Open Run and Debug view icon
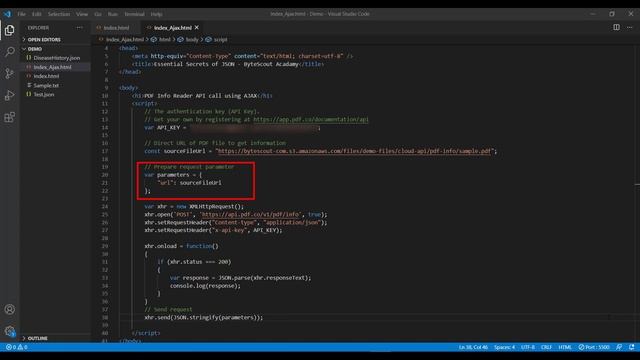The width and height of the screenshot is (640, 360). [x=9, y=96]
